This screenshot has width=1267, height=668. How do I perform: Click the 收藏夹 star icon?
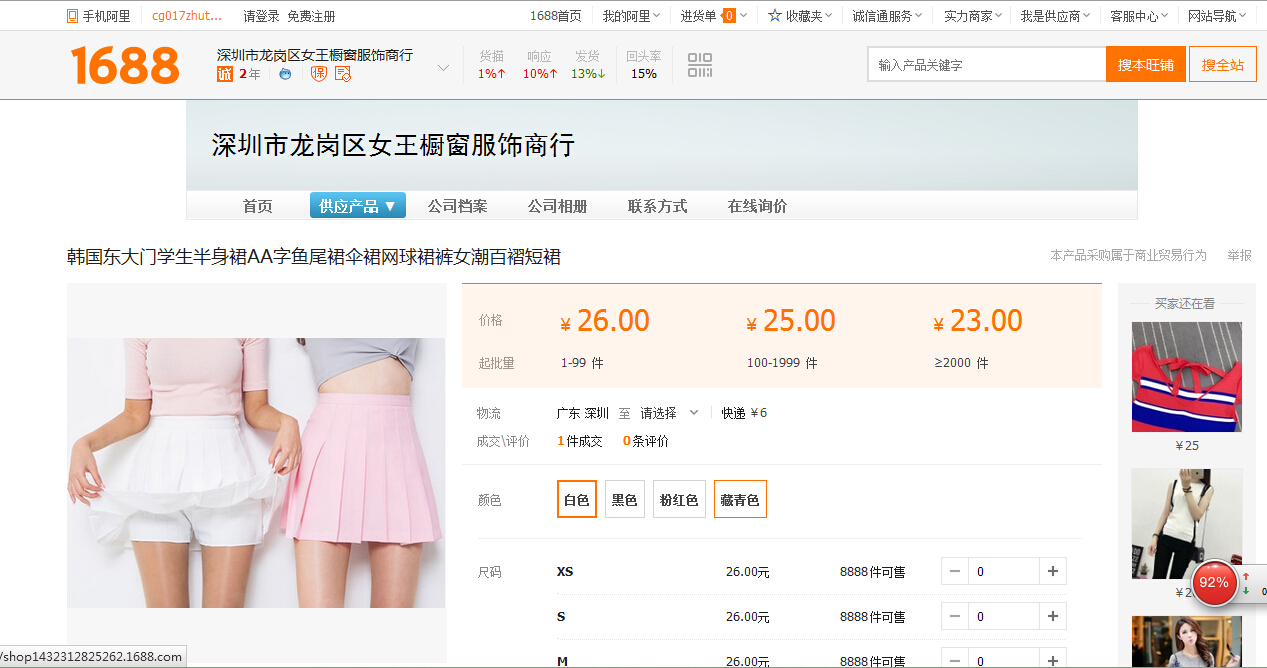(x=775, y=16)
